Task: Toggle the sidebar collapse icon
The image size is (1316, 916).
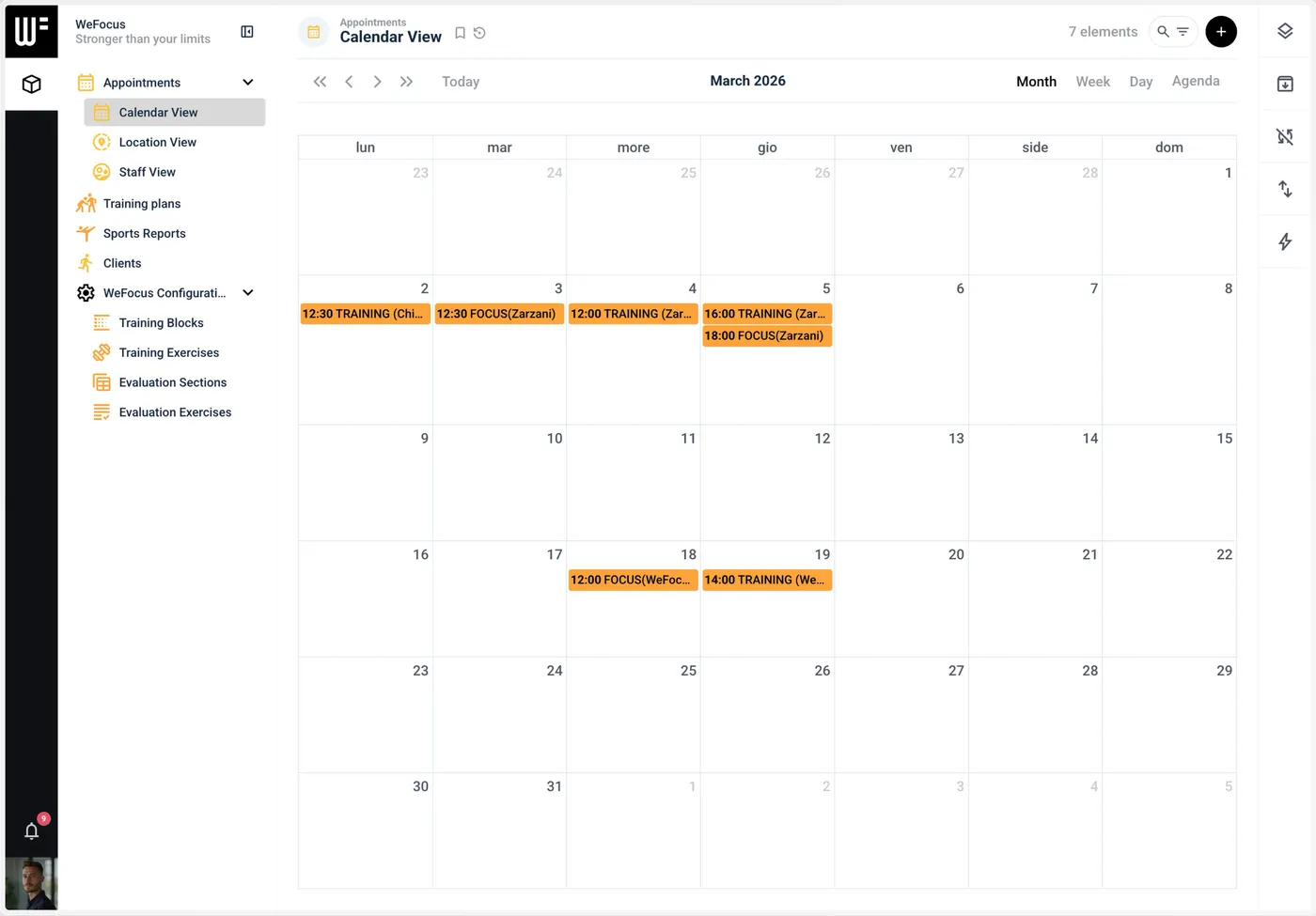Action: pos(247,32)
